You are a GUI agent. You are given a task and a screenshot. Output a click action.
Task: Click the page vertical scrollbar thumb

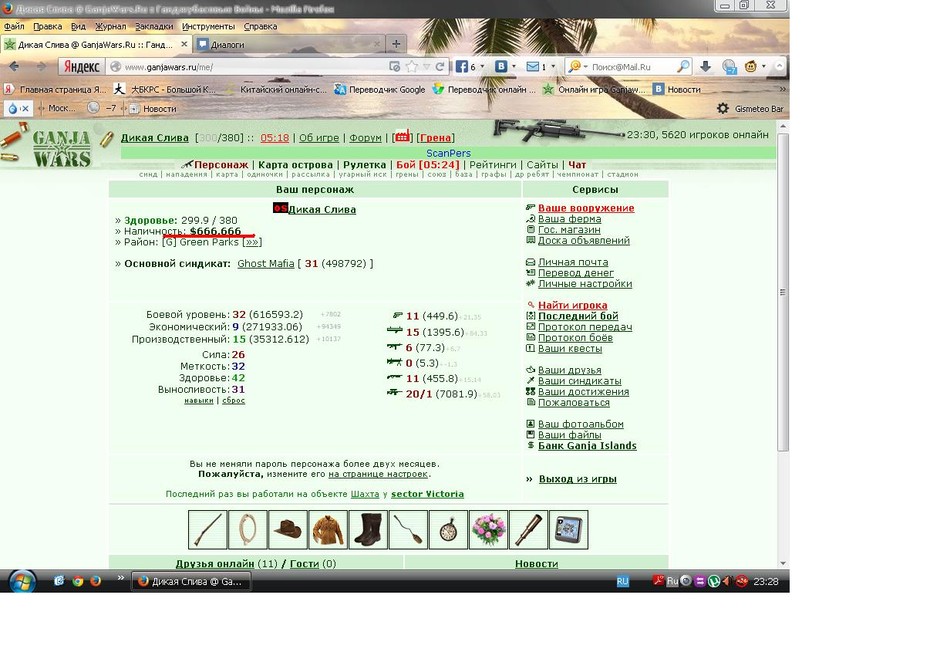click(x=783, y=292)
